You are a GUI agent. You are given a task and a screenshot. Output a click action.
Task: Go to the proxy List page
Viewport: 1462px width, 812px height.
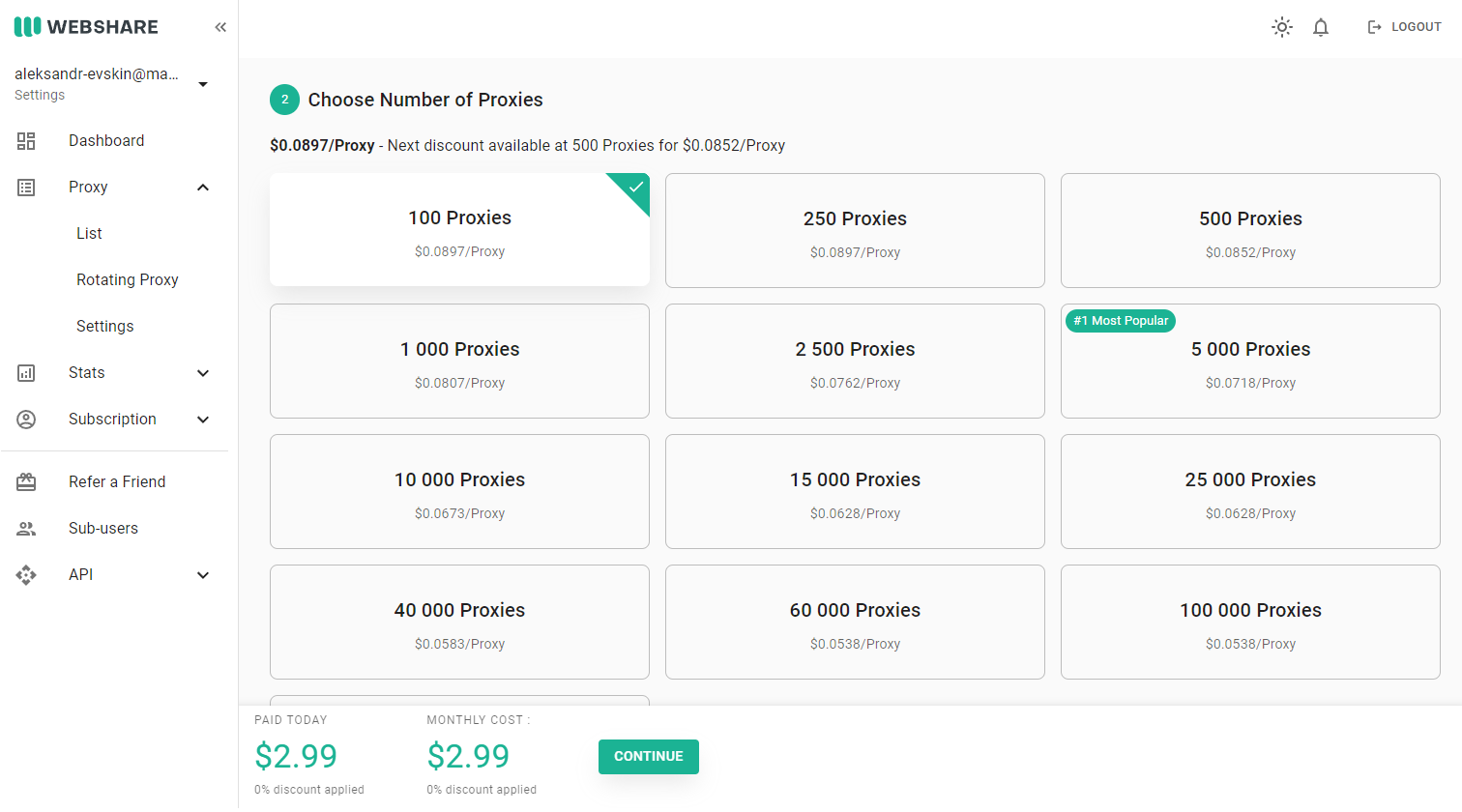(89, 234)
